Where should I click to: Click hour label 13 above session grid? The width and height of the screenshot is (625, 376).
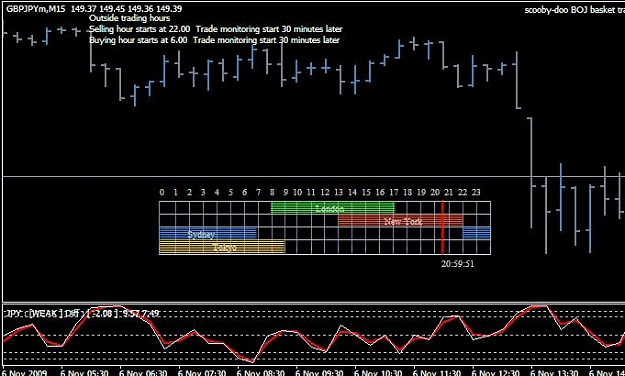[338, 192]
